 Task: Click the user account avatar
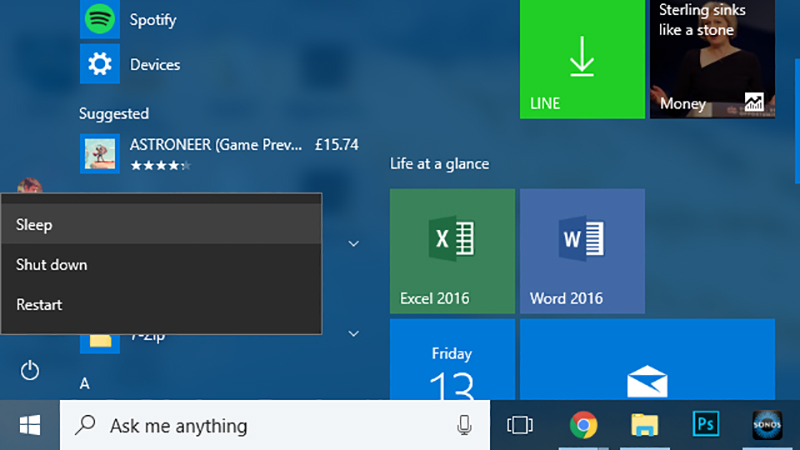[30, 186]
